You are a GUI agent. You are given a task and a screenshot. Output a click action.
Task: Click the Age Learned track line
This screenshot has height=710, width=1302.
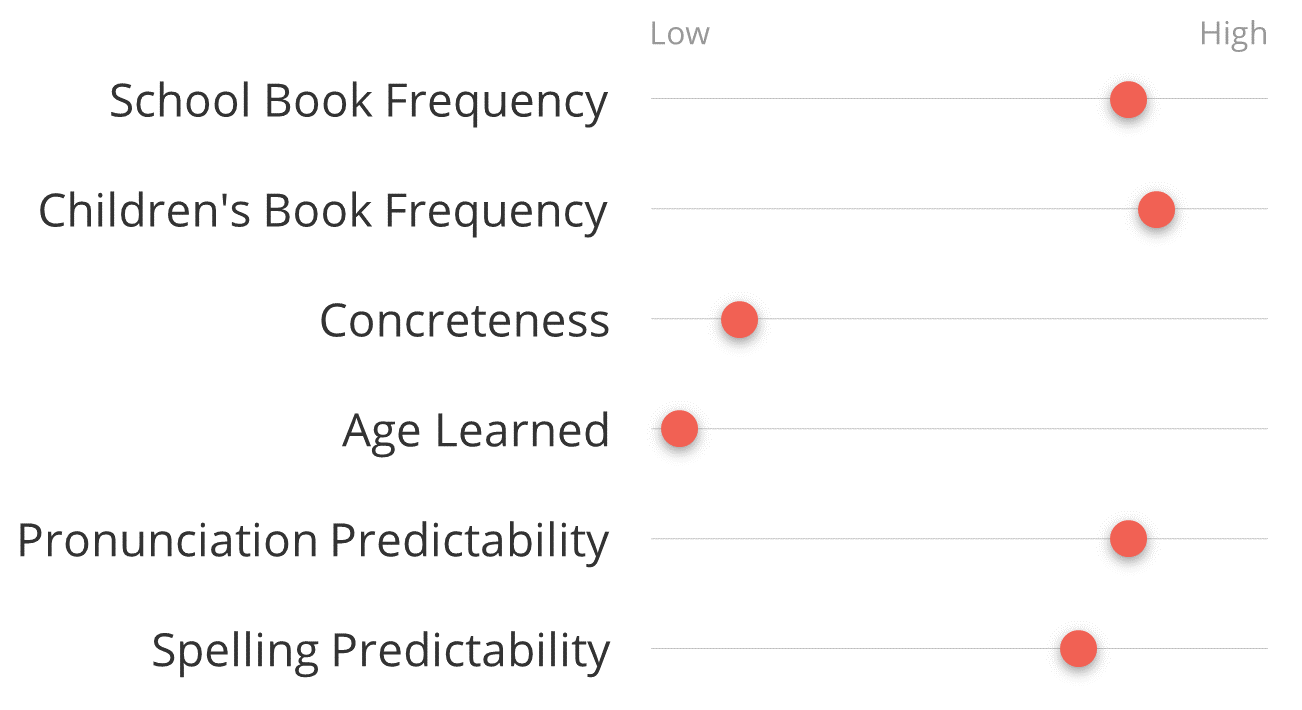(959, 428)
